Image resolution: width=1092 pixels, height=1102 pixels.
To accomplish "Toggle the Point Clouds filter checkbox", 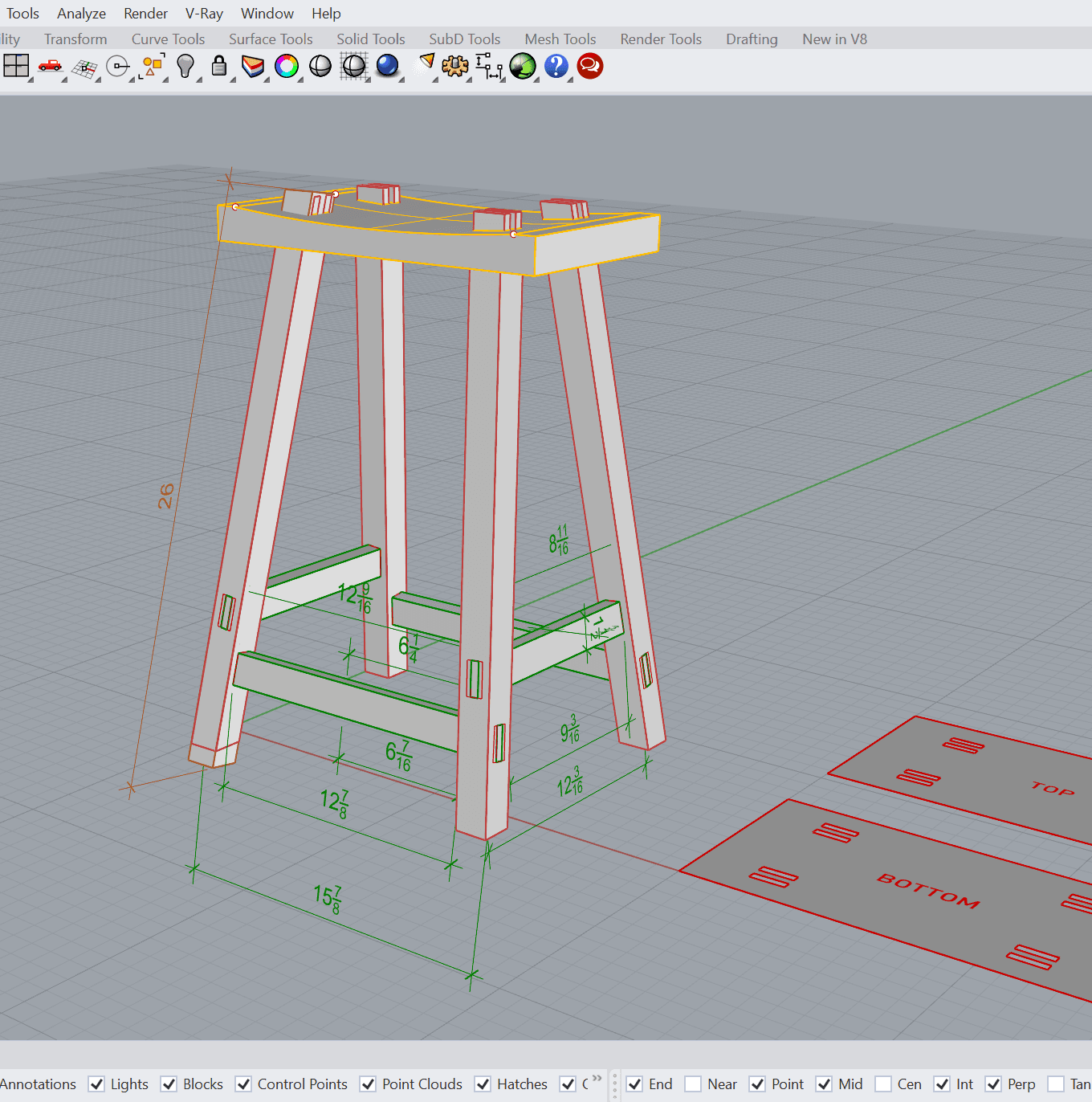I will click(x=368, y=1084).
